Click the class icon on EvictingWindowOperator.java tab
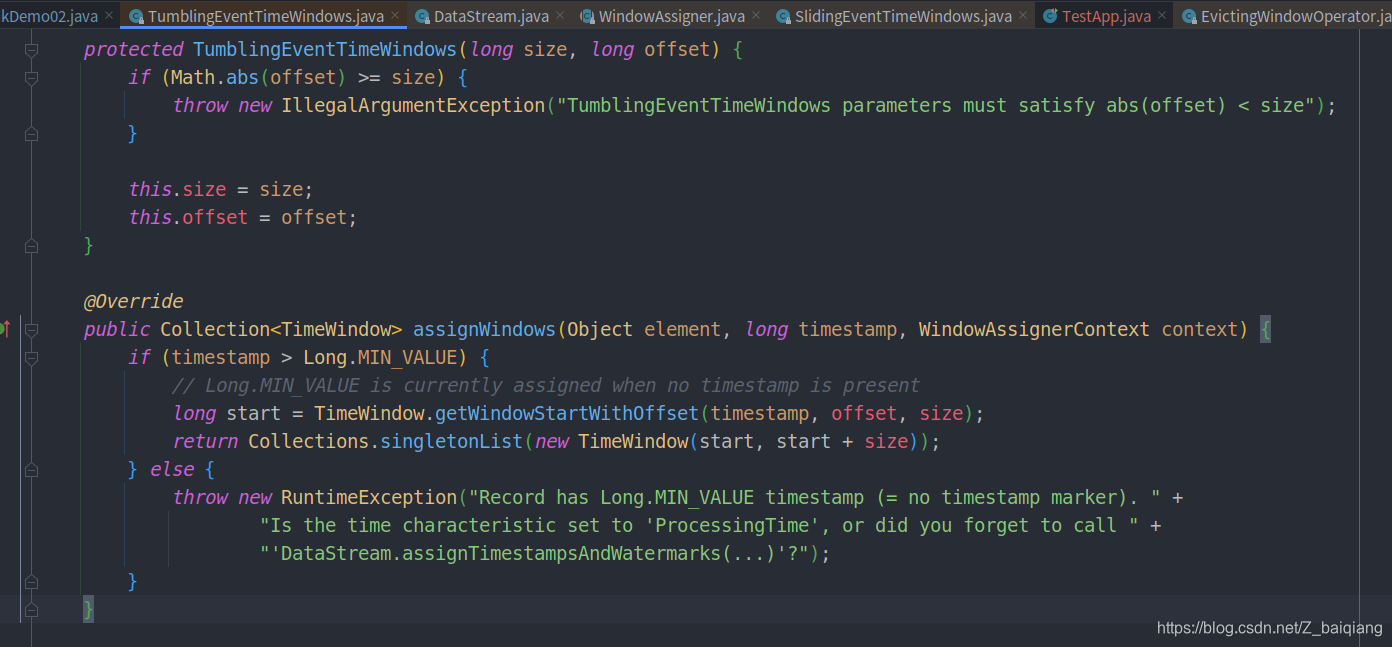This screenshot has width=1392, height=647. point(1189,16)
